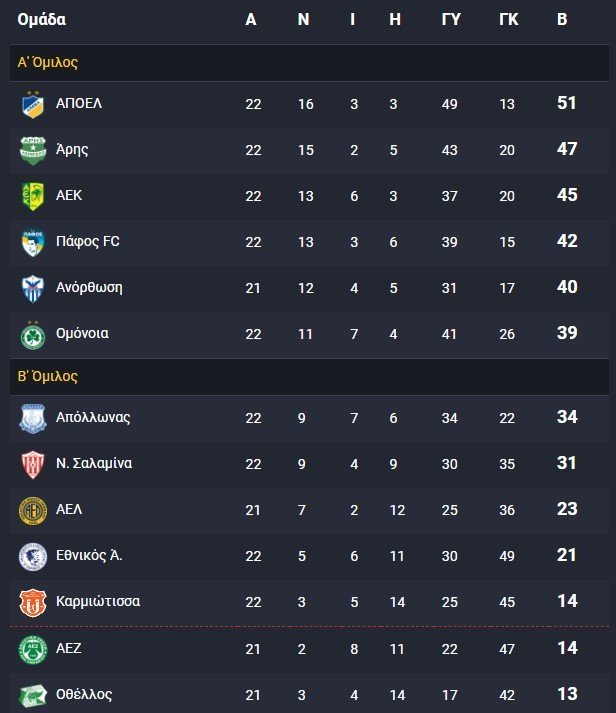This screenshot has width=616, height=713.
Task: Click the Απόλλωνας team crest
Action: point(33,418)
